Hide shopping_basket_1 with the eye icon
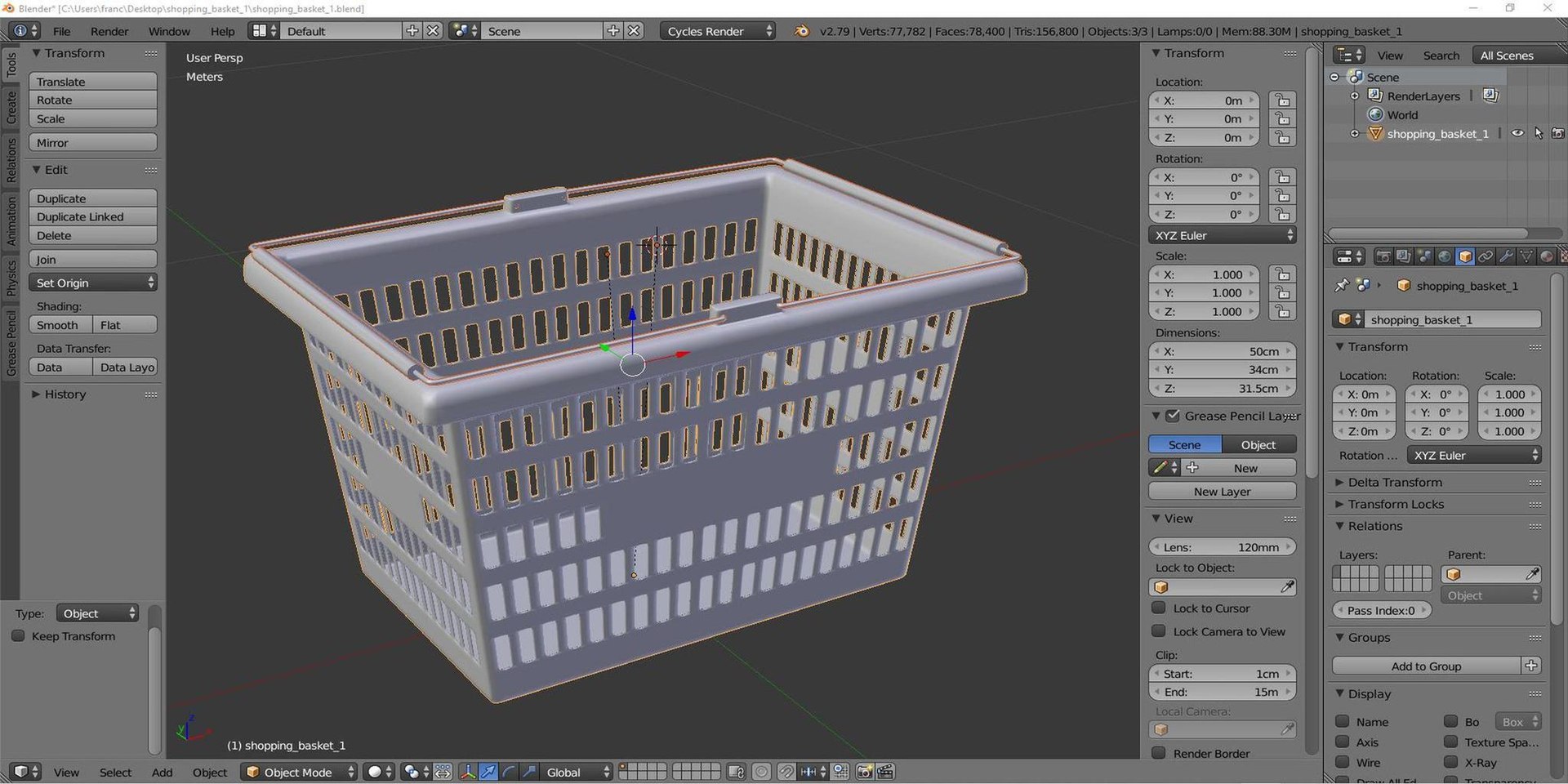This screenshot has width=1568, height=784. (x=1517, y=133)
